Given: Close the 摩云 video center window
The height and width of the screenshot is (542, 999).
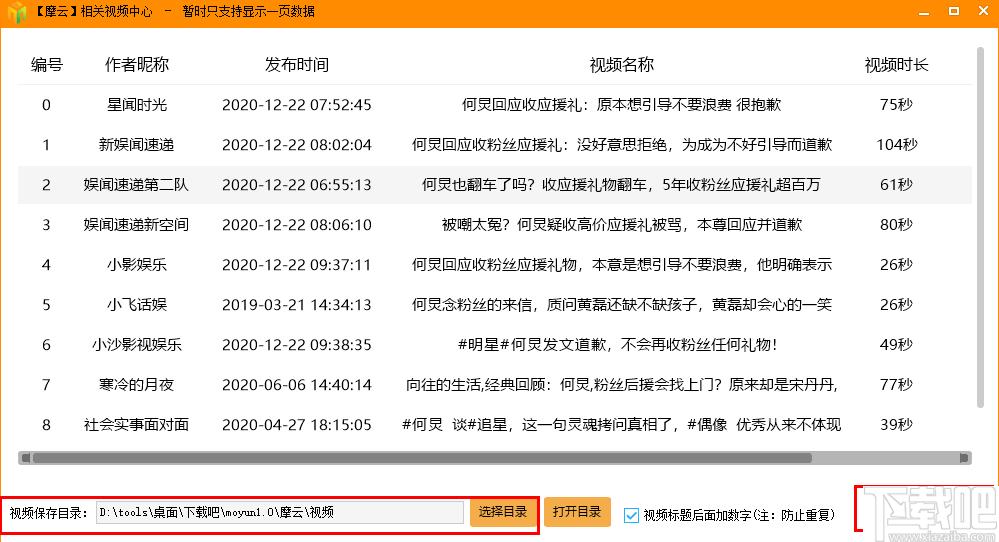Looking at the screenshot, I should point(983,11).
